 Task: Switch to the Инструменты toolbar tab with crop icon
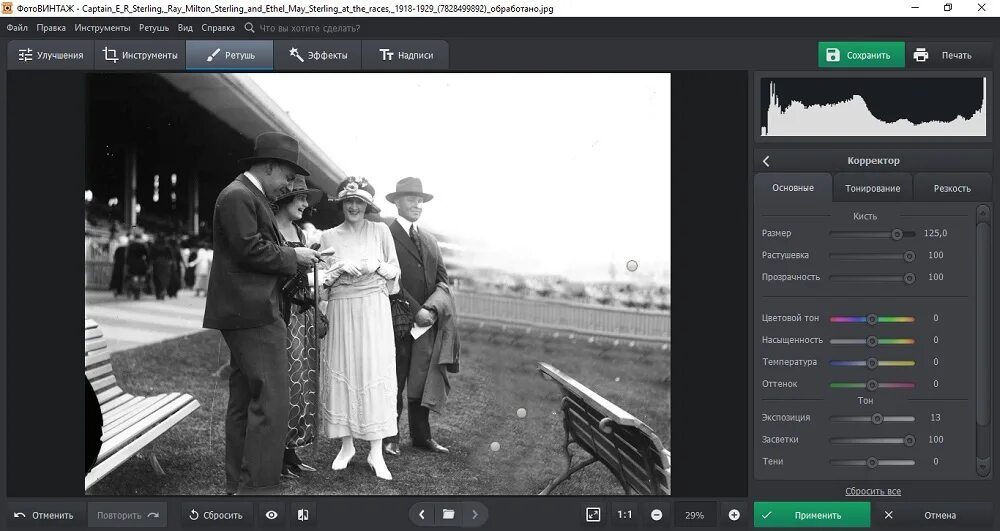[x=140, y=55]
